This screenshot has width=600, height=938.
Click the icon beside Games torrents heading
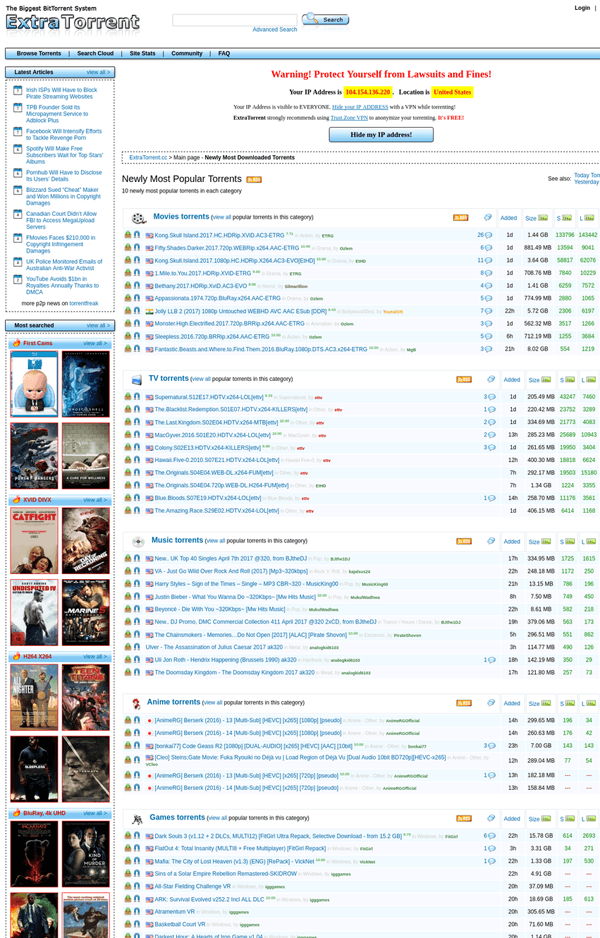click(137, 819)
